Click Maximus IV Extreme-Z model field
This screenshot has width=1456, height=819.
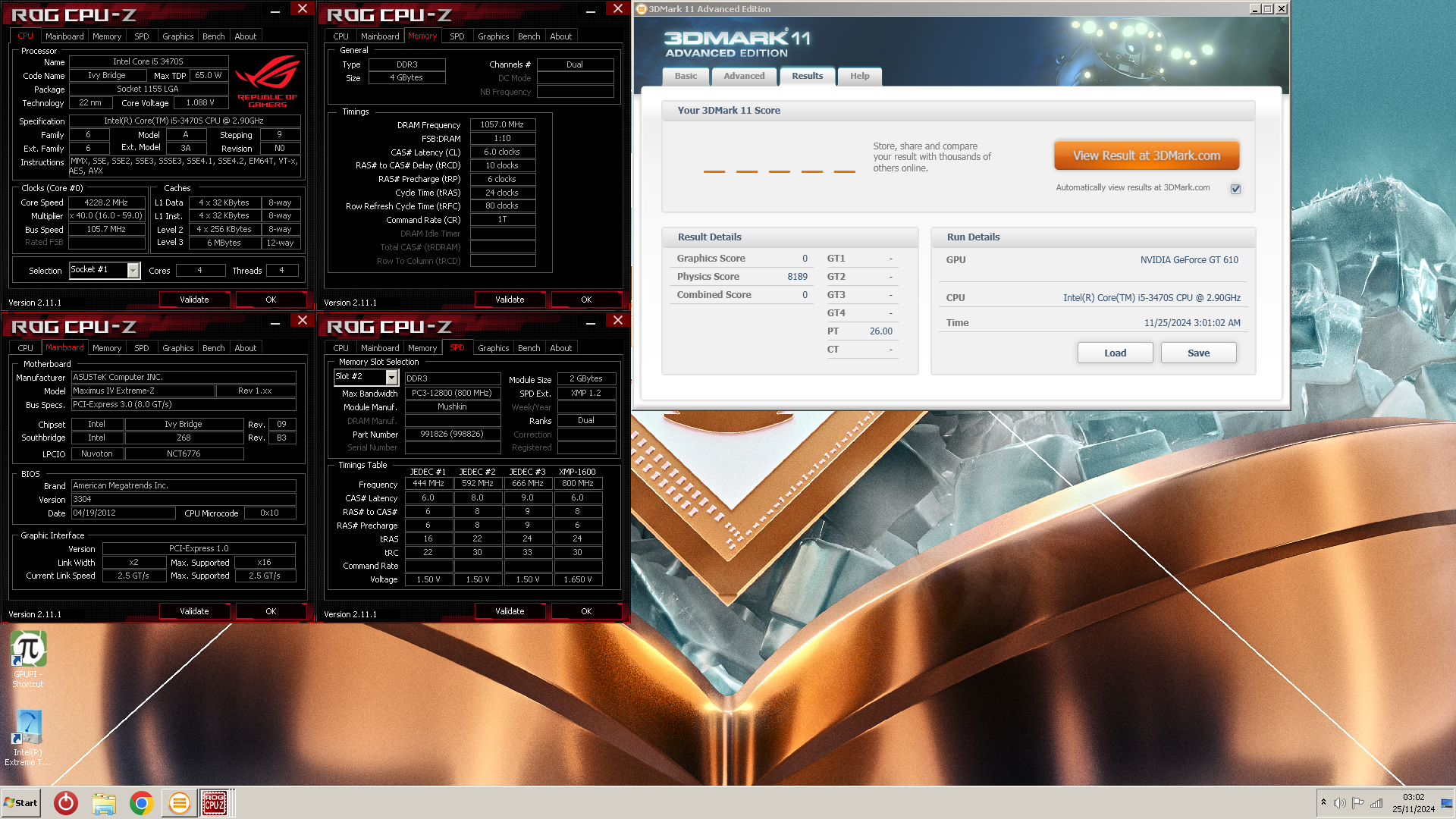143,391
